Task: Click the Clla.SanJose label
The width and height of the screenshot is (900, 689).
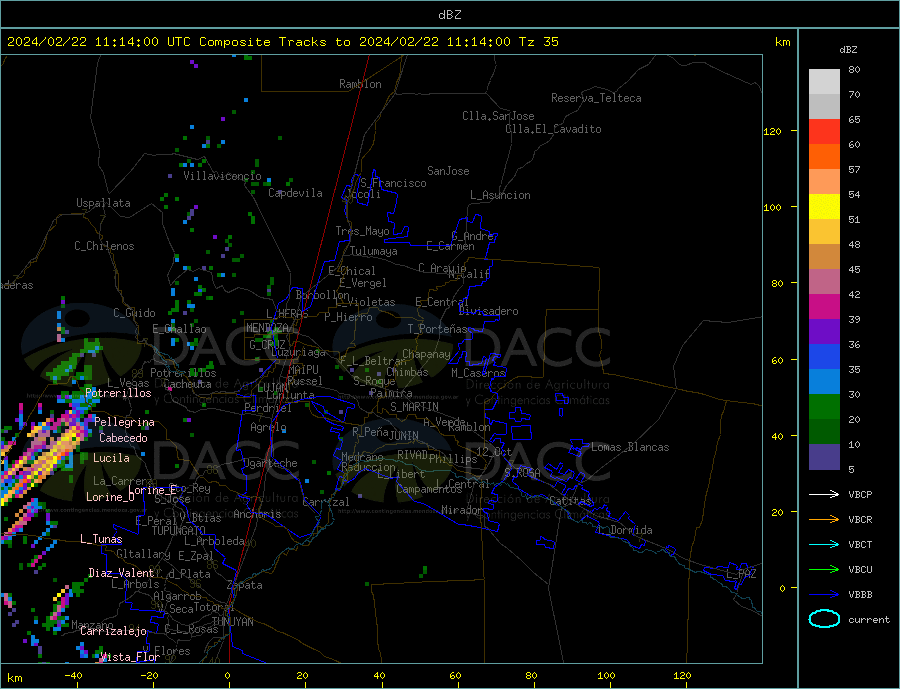Action: point(498,116)
